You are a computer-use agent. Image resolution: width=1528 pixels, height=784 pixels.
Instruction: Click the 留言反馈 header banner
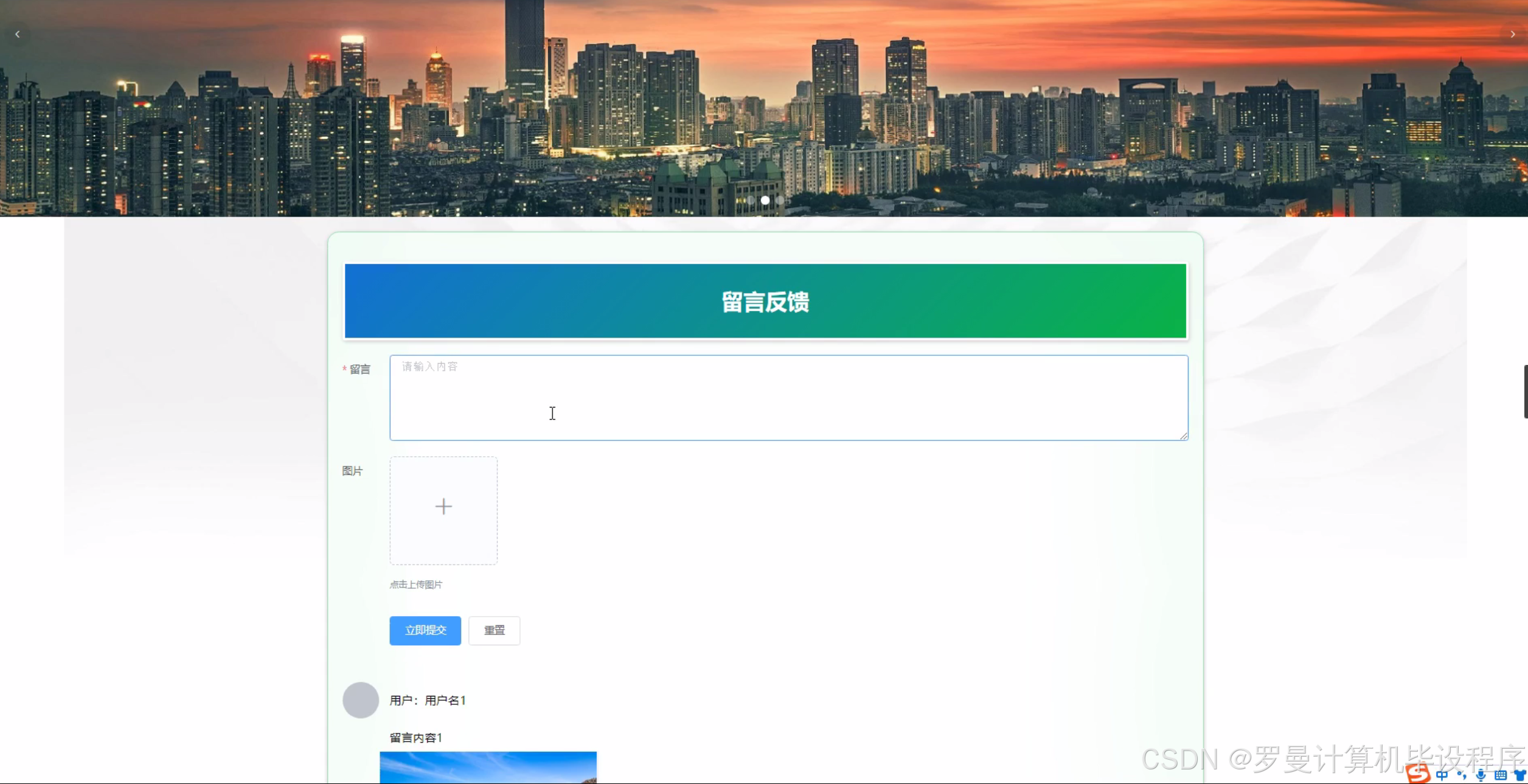765,301
